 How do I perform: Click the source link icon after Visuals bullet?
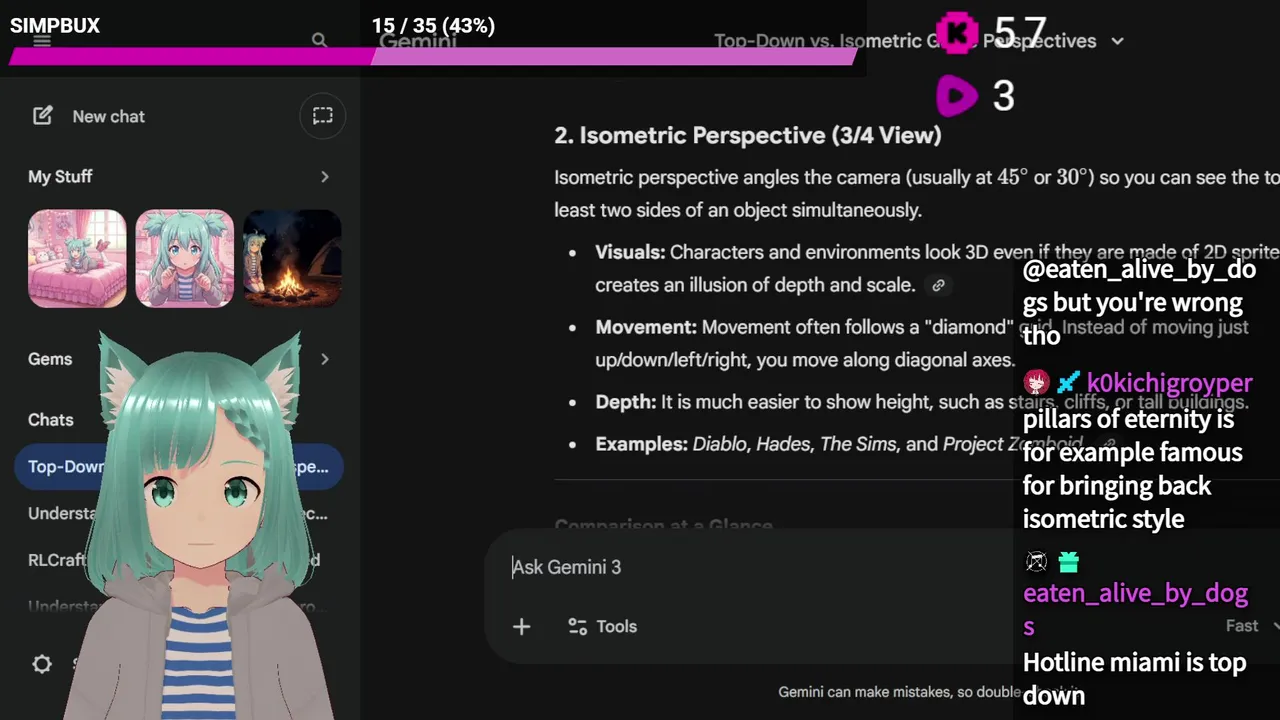pyautogui.click(x=938, y=285)
